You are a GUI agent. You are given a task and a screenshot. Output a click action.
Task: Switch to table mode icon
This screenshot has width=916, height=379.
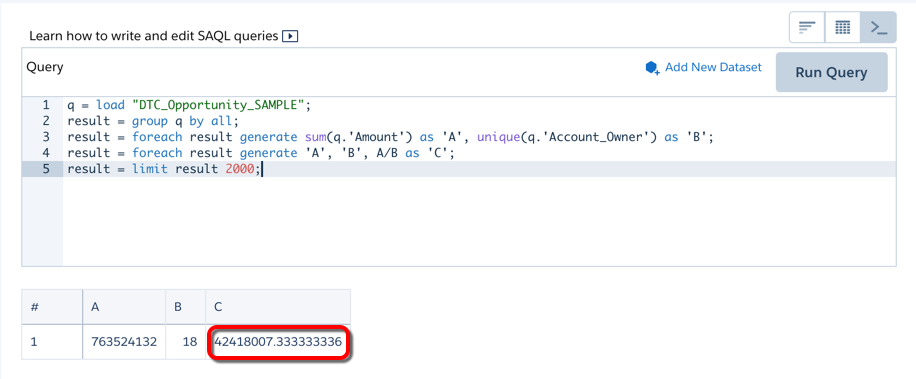click(x=842, y=27)
